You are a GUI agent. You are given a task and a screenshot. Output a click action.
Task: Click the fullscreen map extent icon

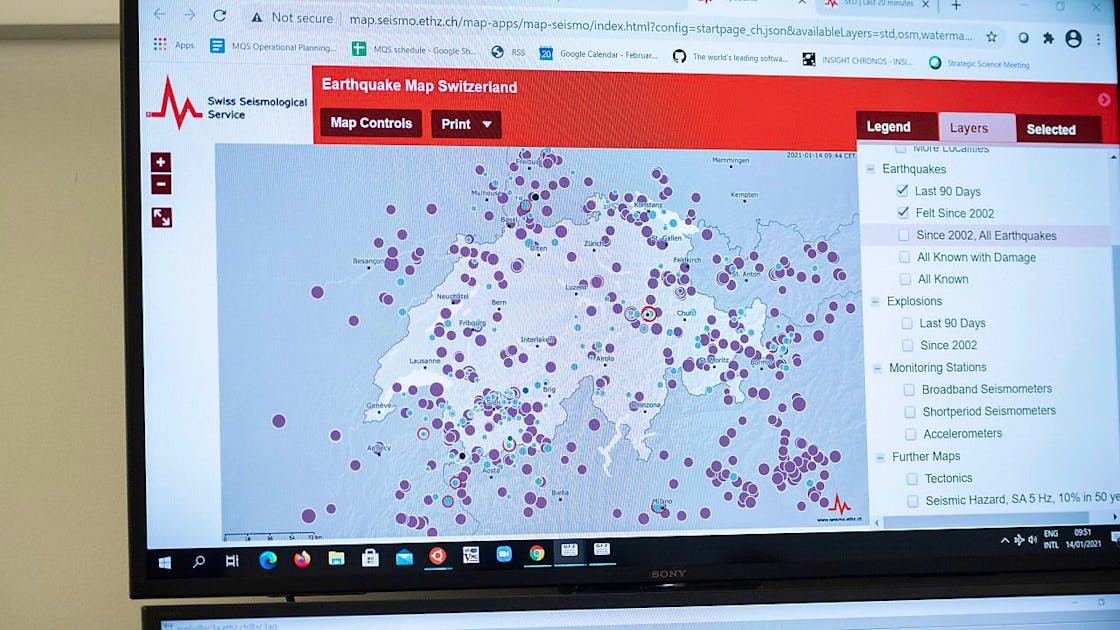click(x=162, y=216)
